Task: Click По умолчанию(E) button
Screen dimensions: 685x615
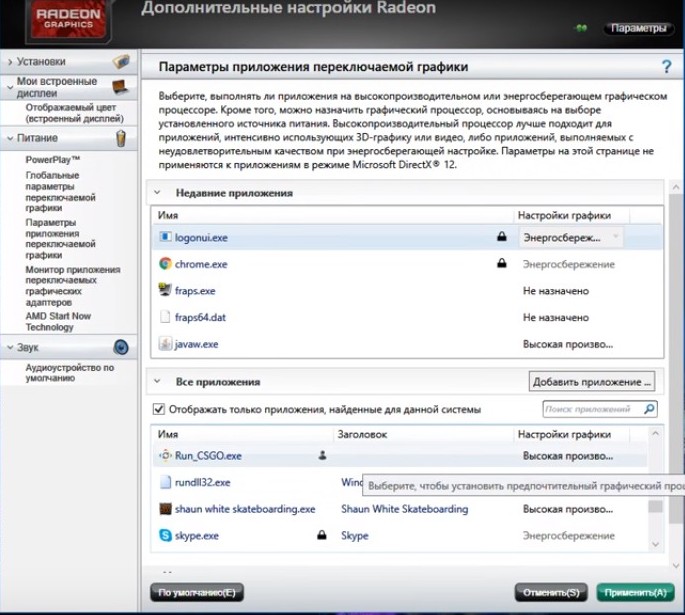Action: coord(197,593)
